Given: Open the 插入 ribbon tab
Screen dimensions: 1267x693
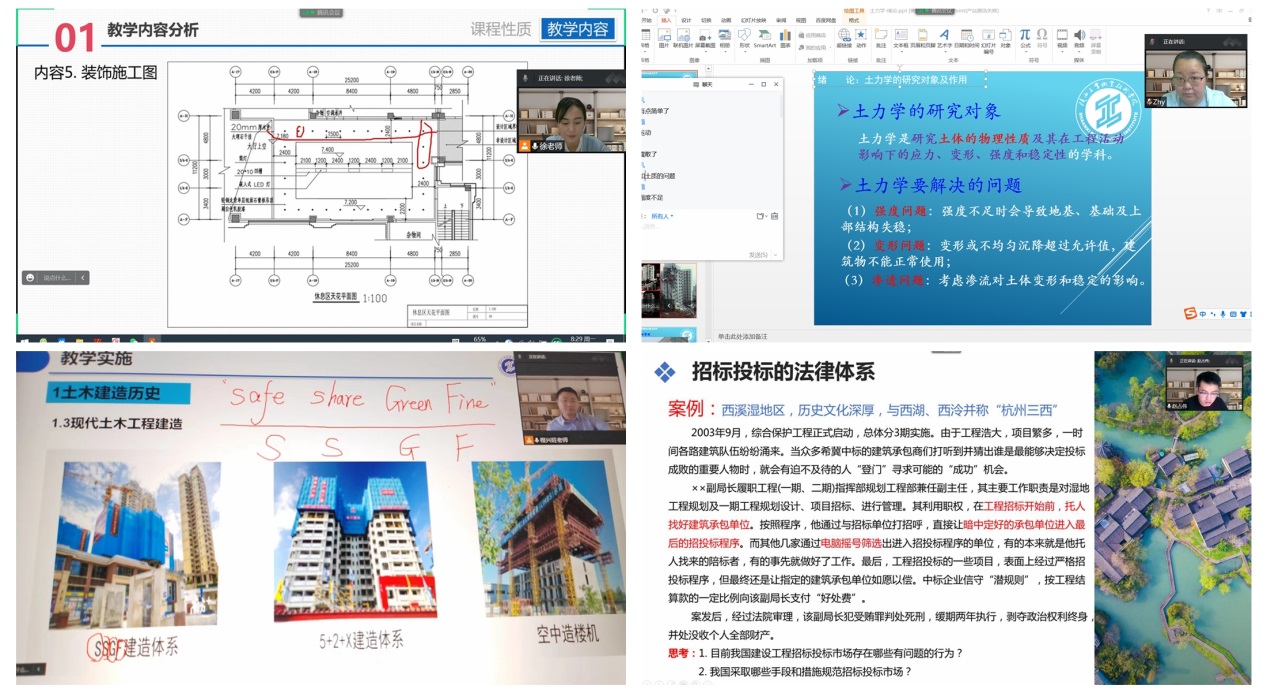Looking at the screenshot, I should 667,20.
